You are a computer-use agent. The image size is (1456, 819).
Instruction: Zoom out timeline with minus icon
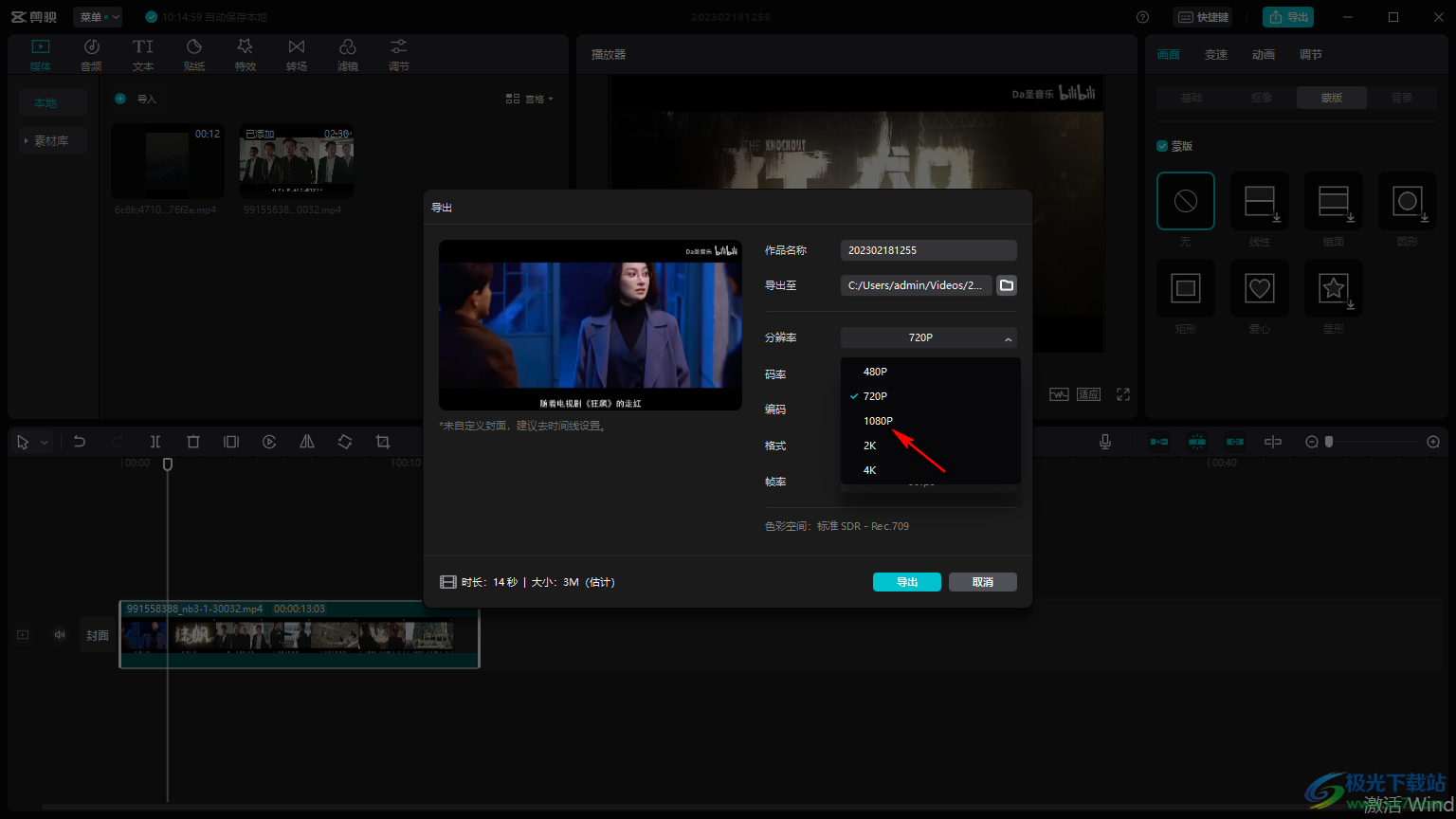(x=1312, y=442)
